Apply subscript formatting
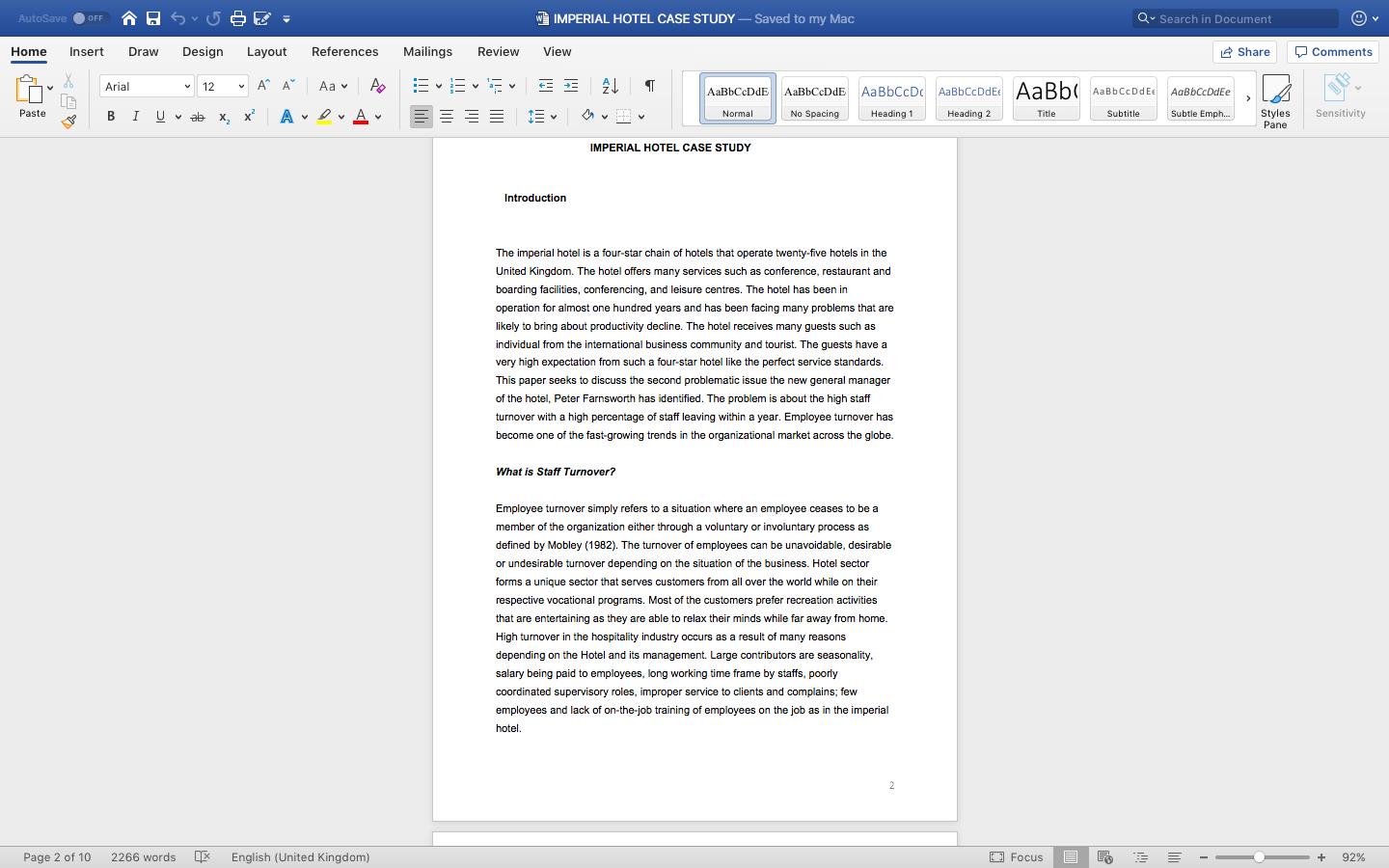The image size is (1389, 868). point(223,116)
